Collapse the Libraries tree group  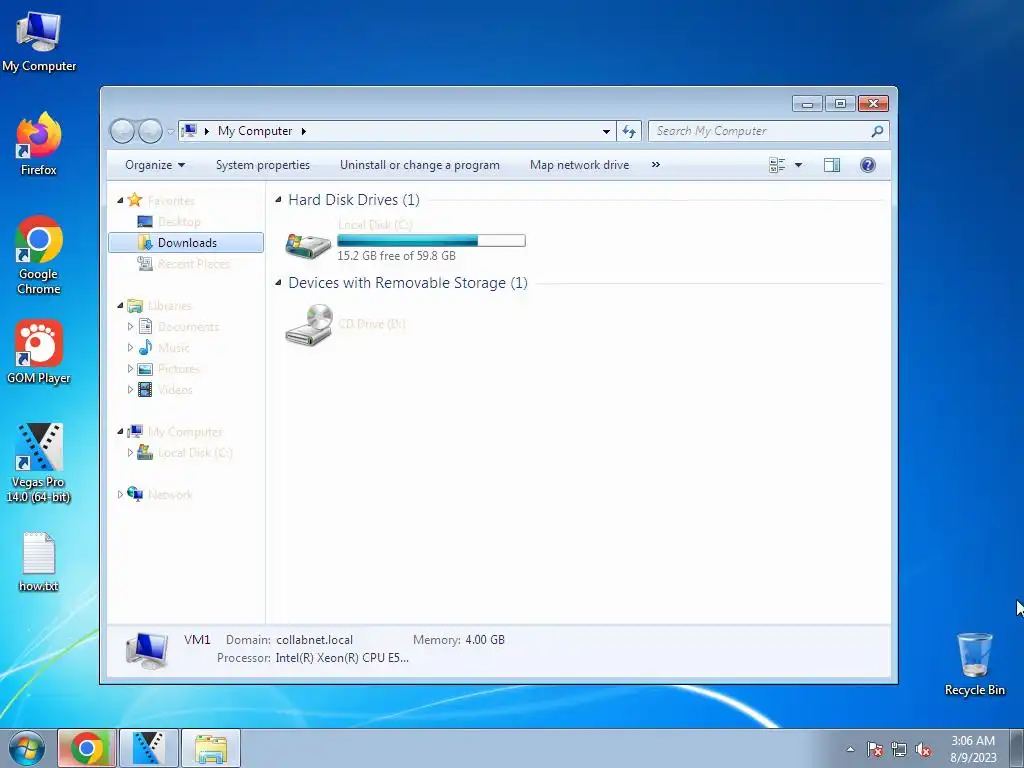tap(120, 306)
